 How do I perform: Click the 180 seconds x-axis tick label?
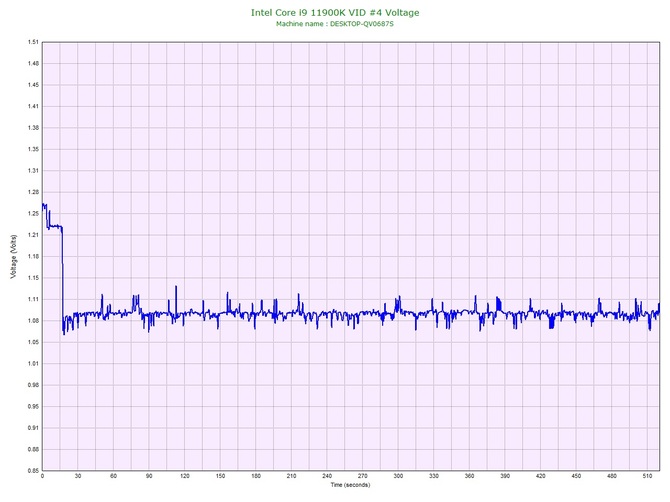(256, 476)
